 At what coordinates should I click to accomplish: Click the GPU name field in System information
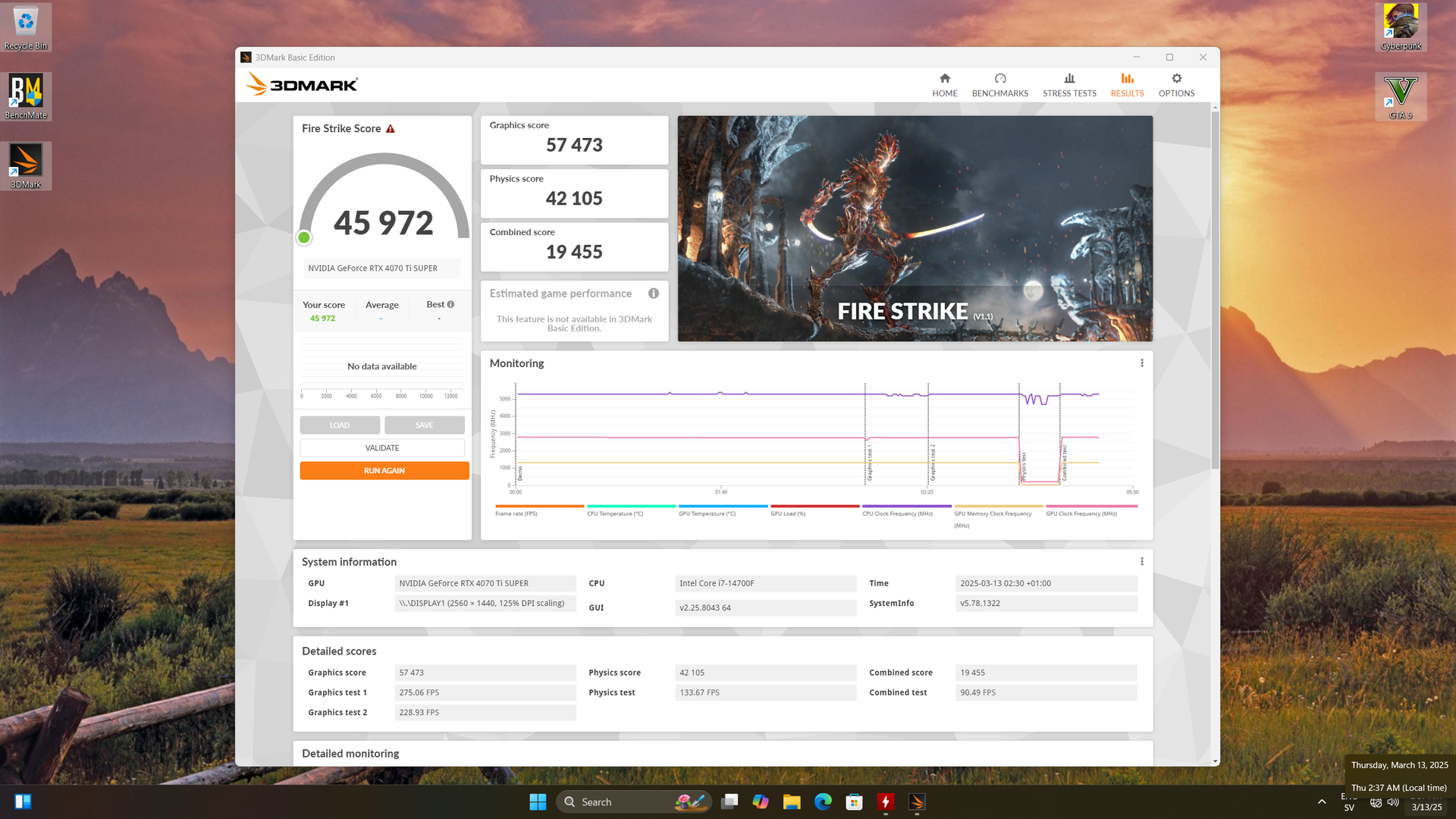(485, 583)
